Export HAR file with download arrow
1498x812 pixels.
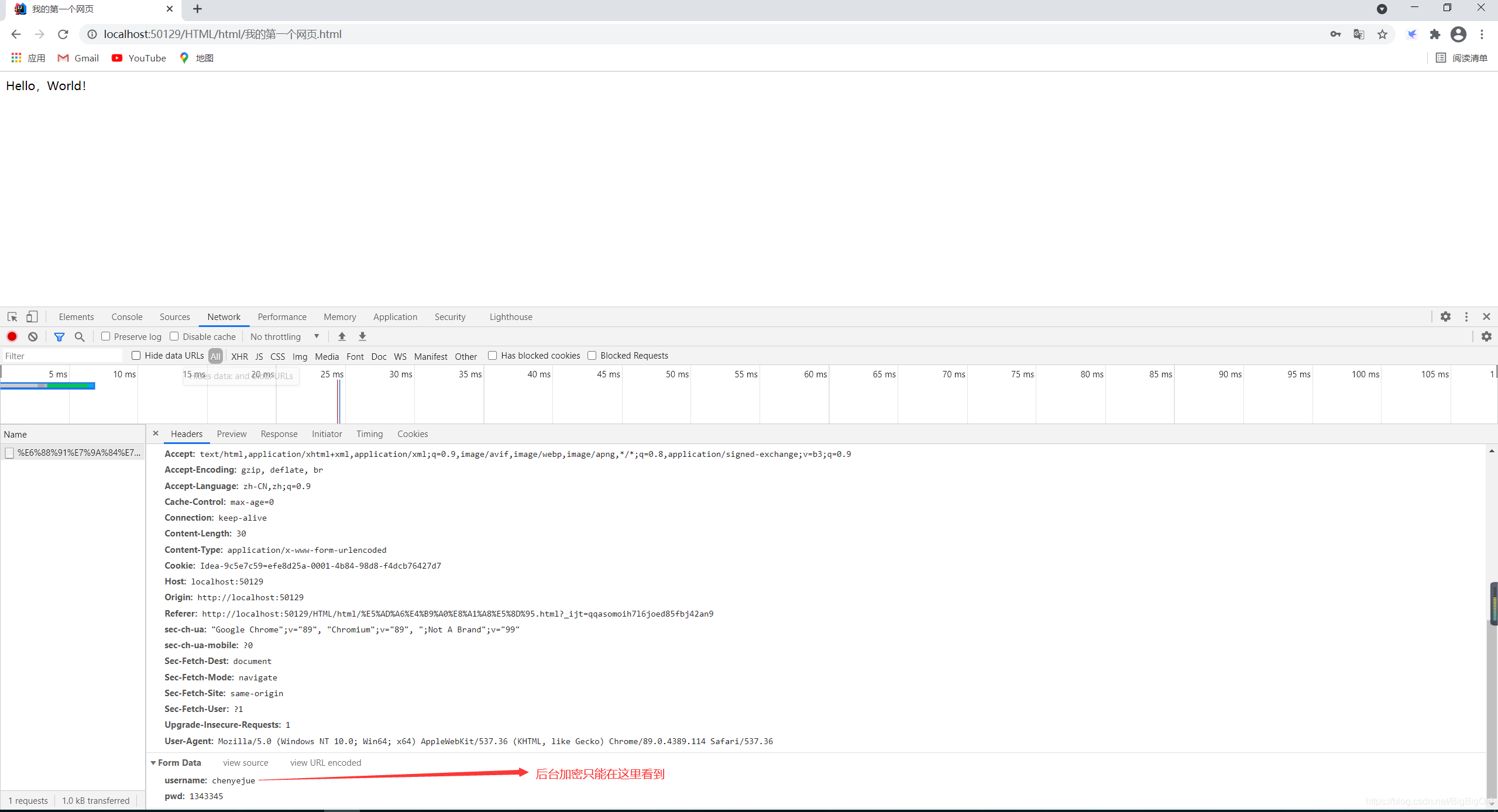362,336
